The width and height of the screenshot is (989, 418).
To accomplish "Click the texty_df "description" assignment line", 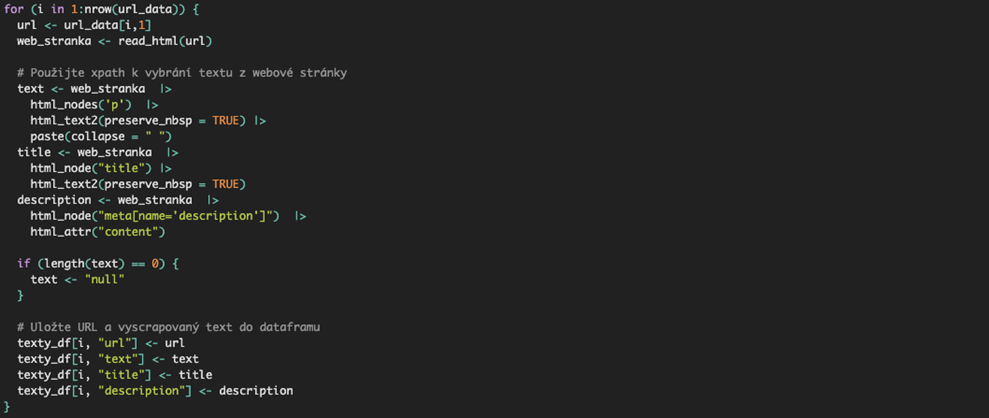I will (x=155, y=391).
